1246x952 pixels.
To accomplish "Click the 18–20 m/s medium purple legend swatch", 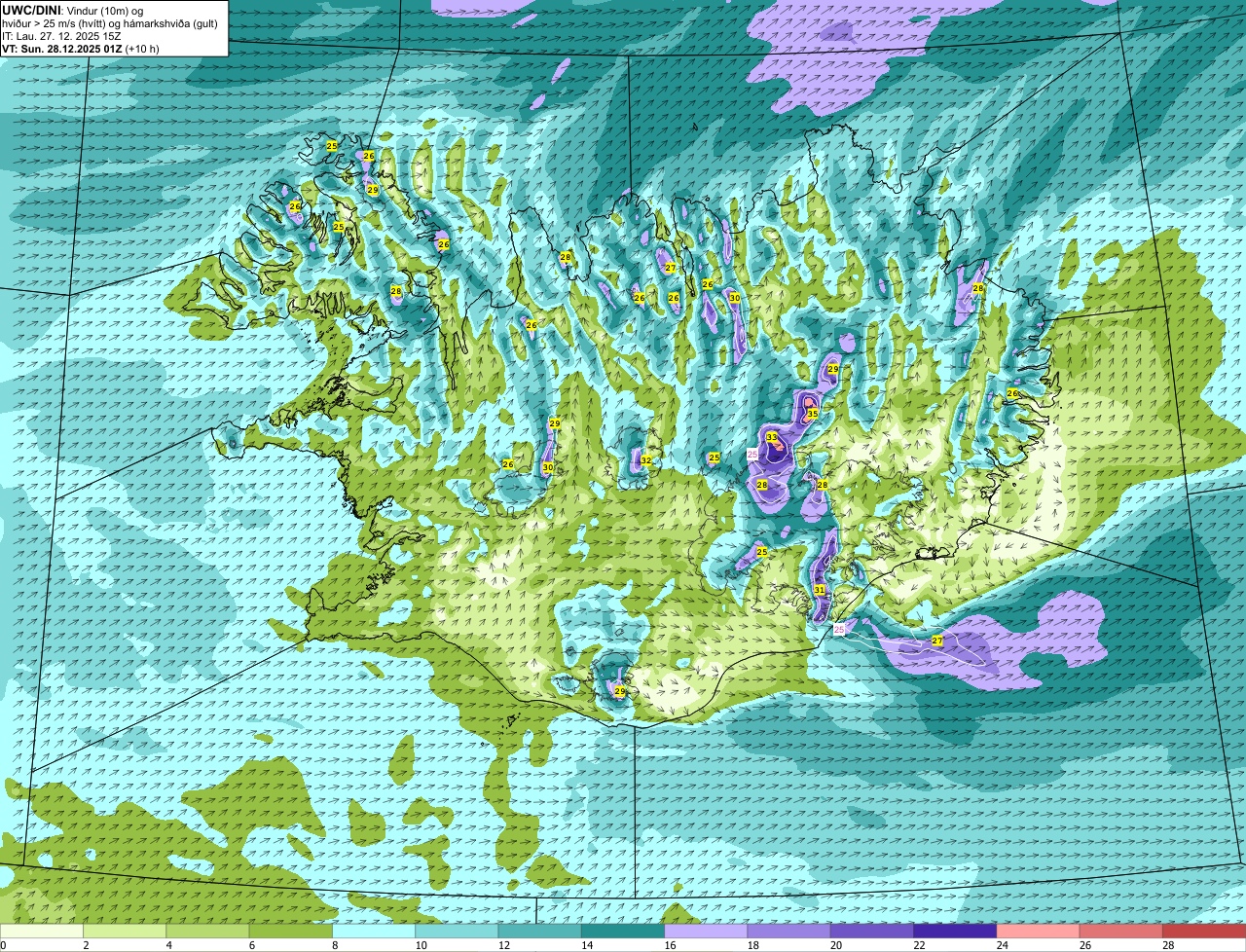I will tap(789, 931).
